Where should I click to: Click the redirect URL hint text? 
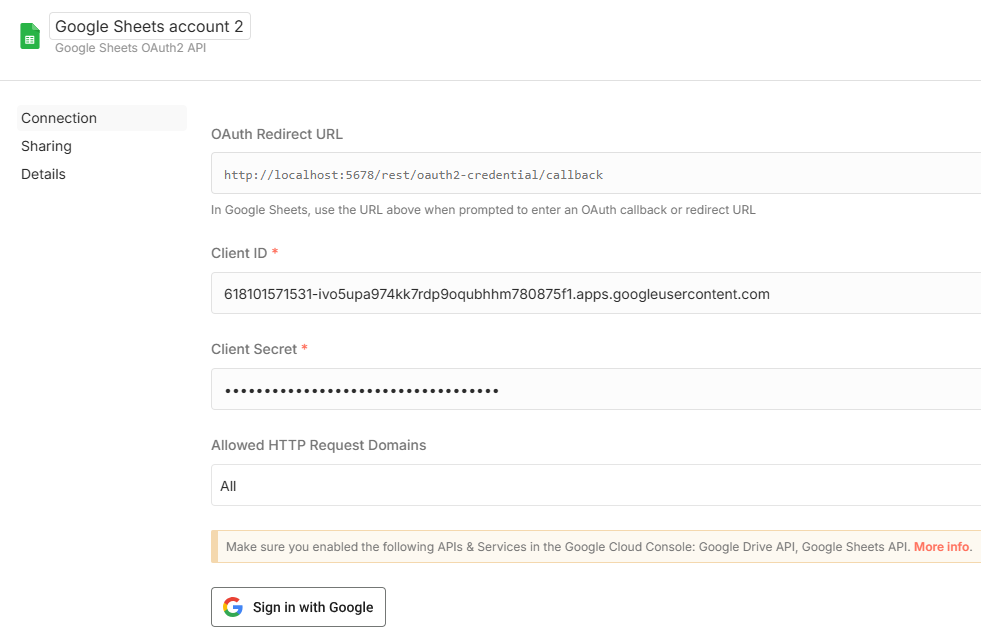pos(483,210)
